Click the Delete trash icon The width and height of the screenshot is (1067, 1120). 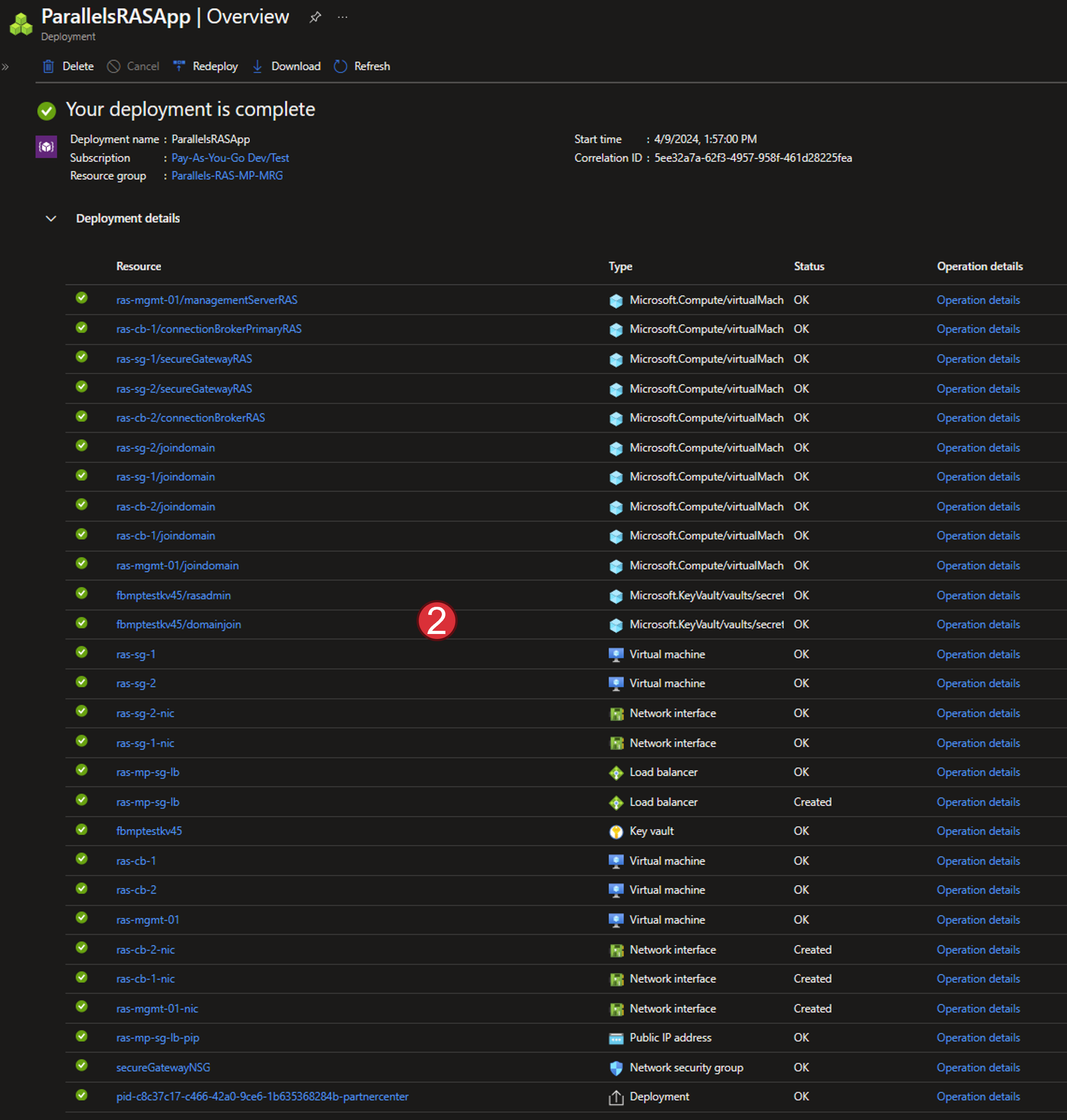pos(48,67)
